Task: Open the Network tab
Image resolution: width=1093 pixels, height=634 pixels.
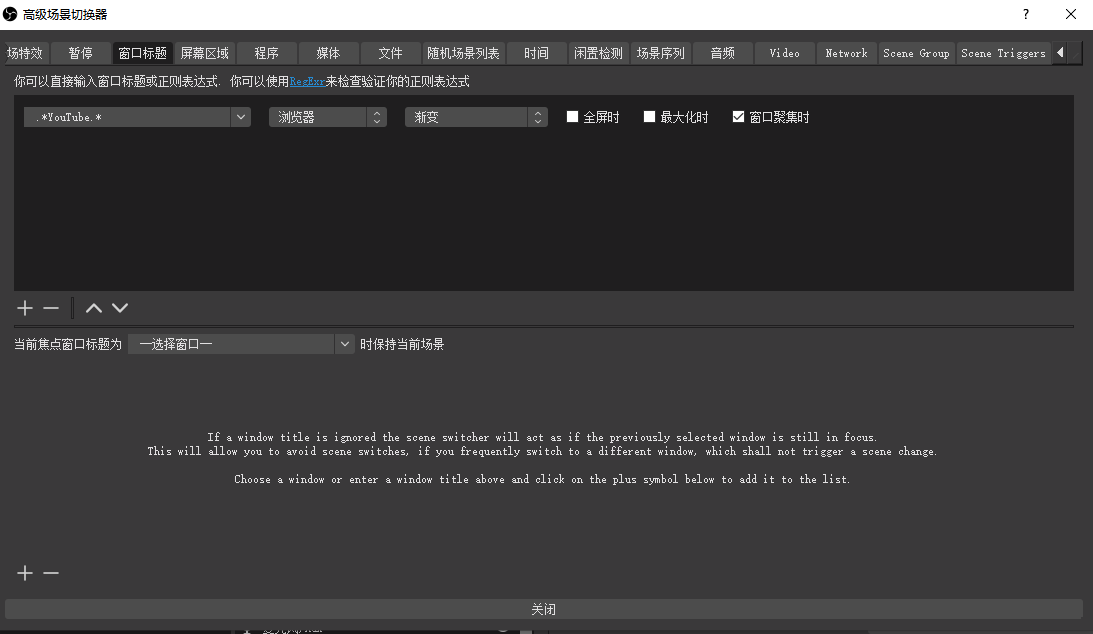Action: (847, 53)
